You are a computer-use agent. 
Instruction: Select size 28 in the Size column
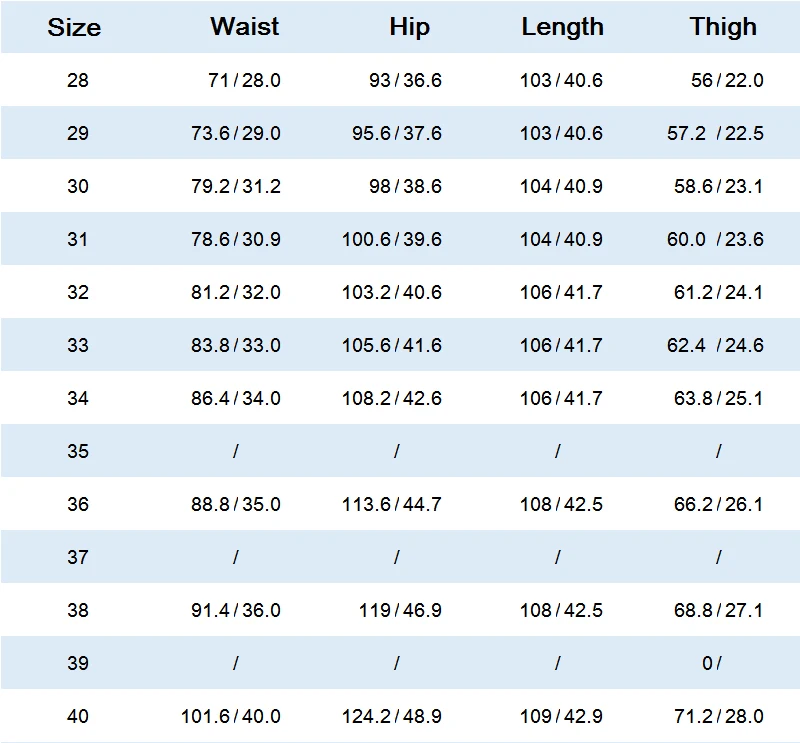[77, 80]
